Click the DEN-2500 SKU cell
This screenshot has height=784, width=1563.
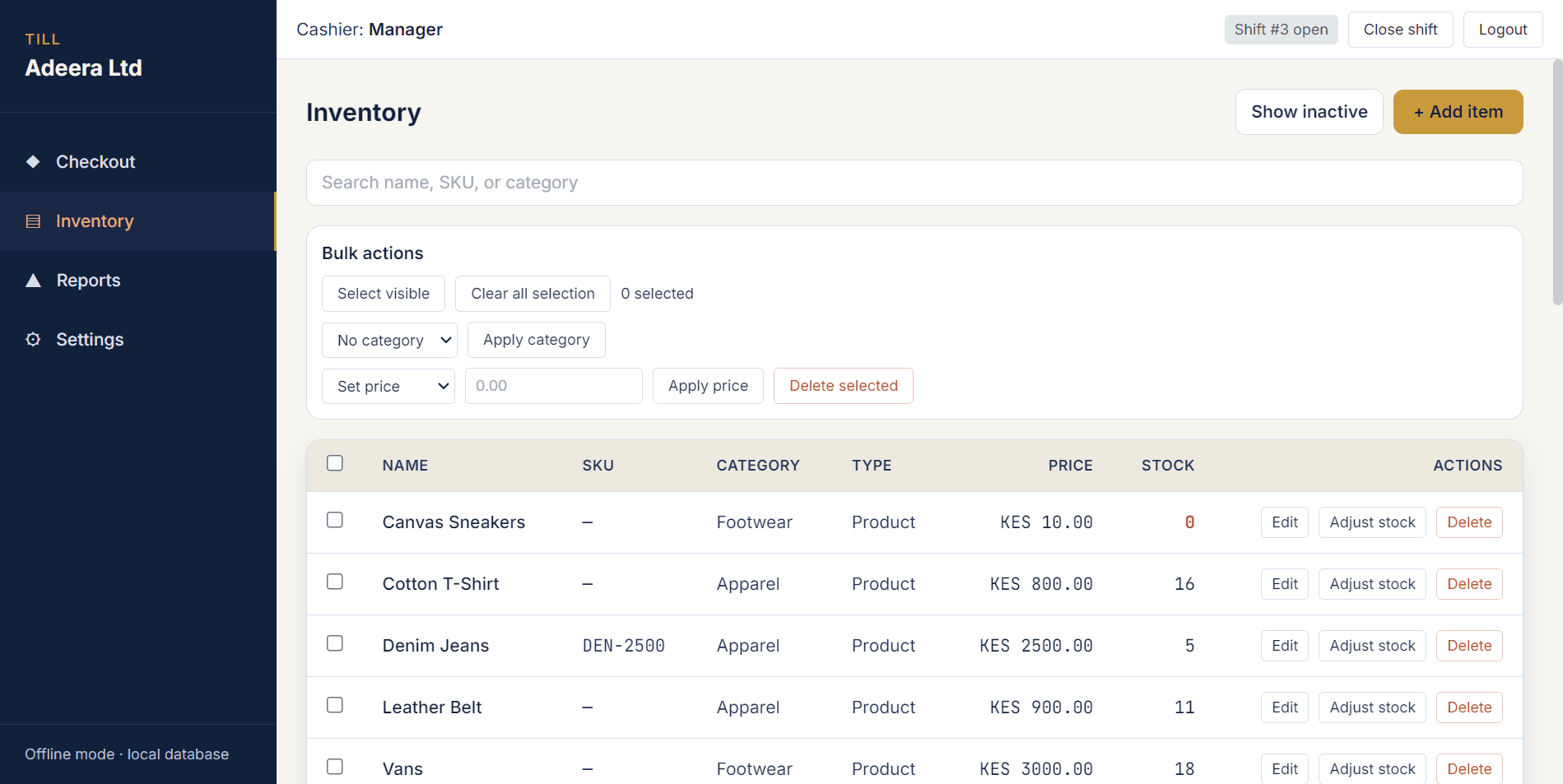pos(624,646)
